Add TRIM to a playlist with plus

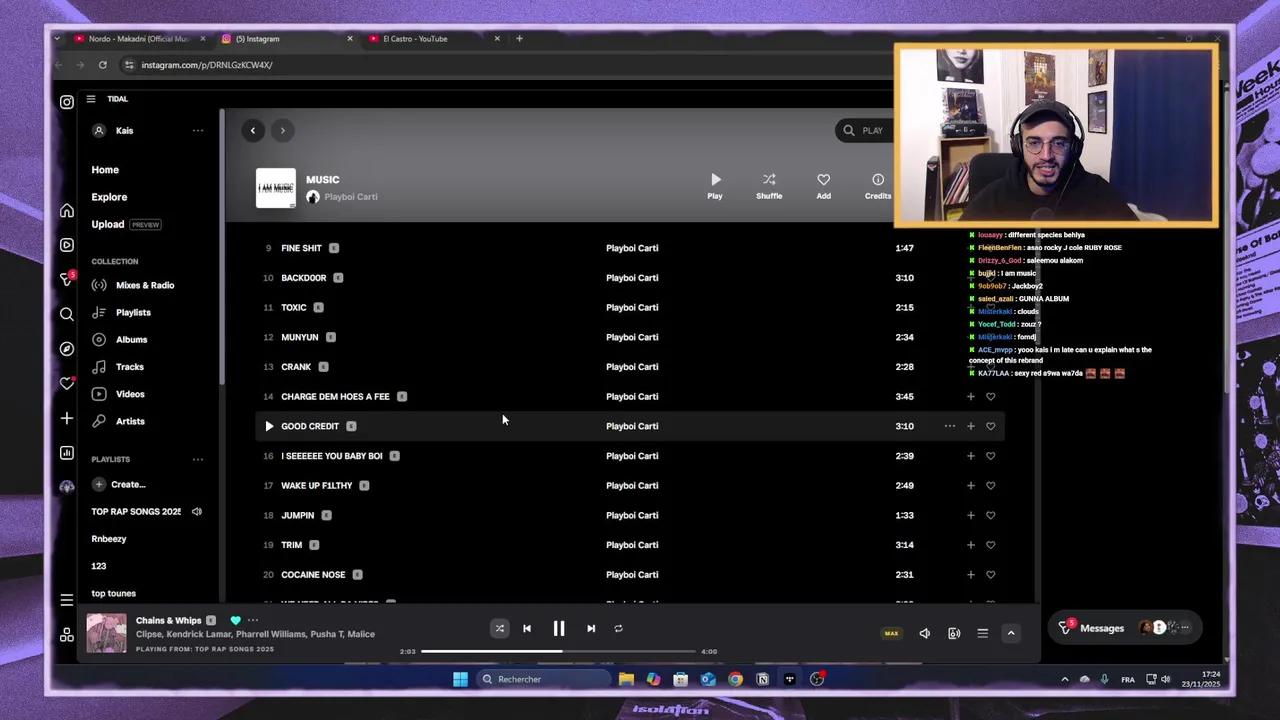970,545
